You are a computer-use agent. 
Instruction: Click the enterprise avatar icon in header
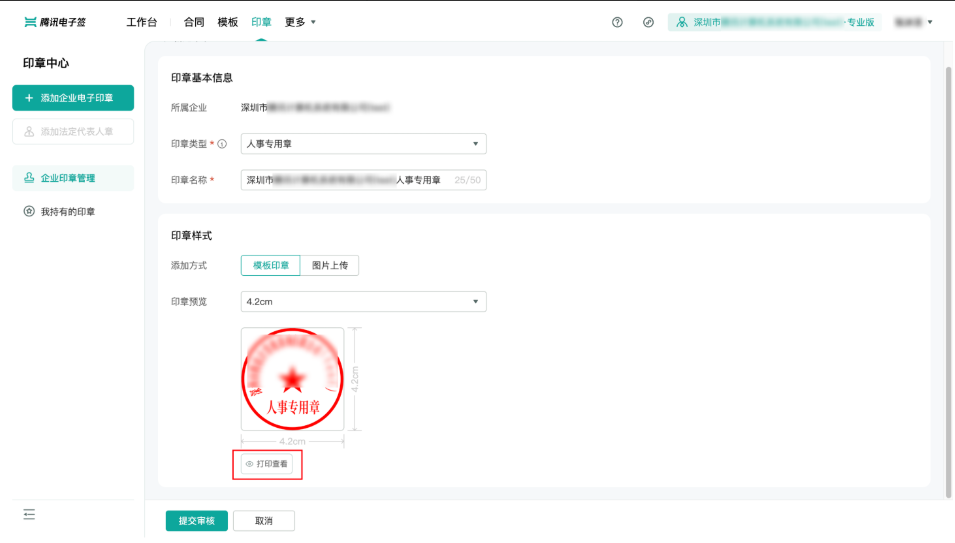[681, 22]
